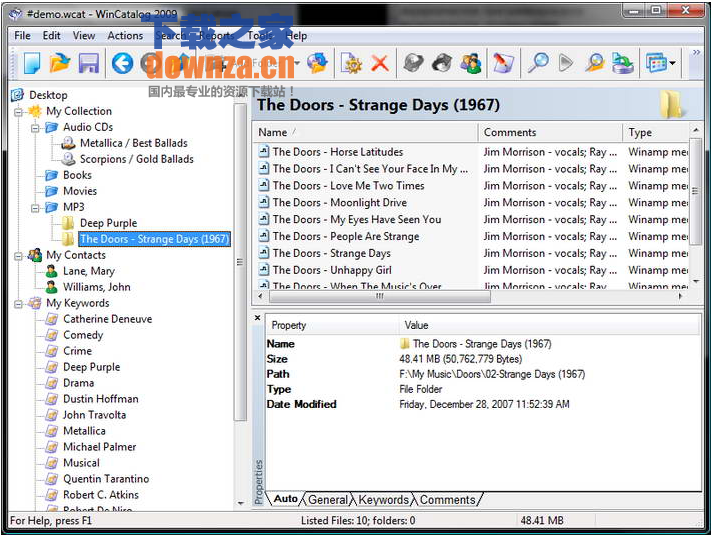Image resolution: width=712 pixels, height=536 pixels.
Task: Select Quentin Tarantino keyword in tree
Action: [x=106, y=479]
